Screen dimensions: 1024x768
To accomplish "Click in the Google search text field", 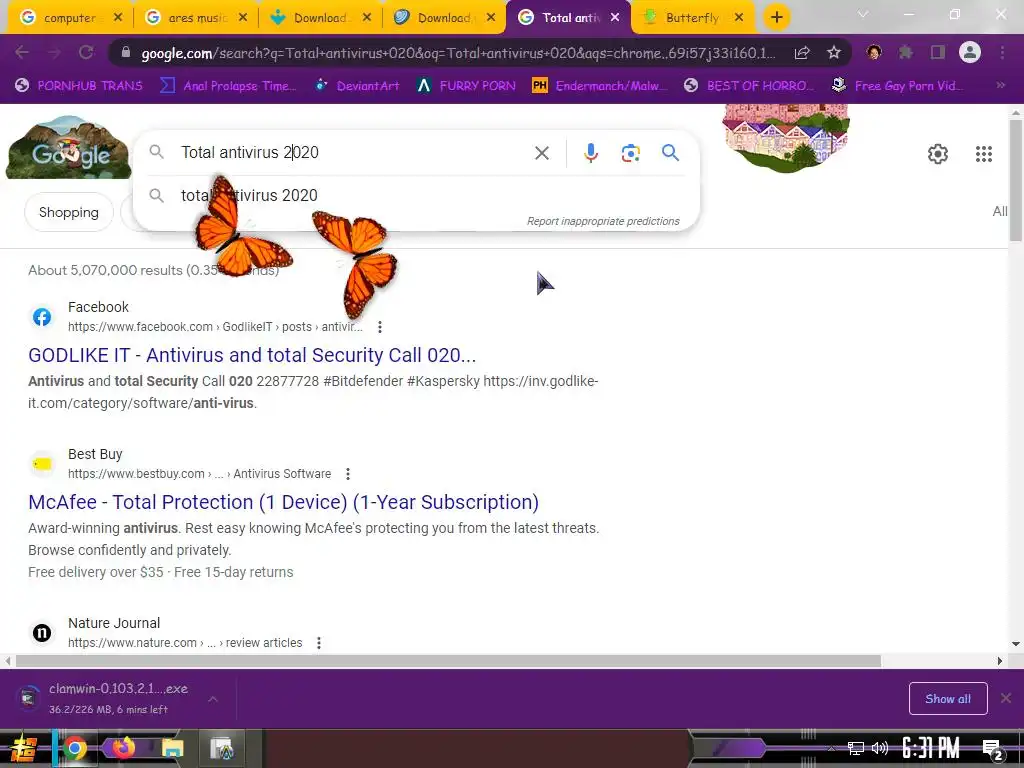I will 353,153.
